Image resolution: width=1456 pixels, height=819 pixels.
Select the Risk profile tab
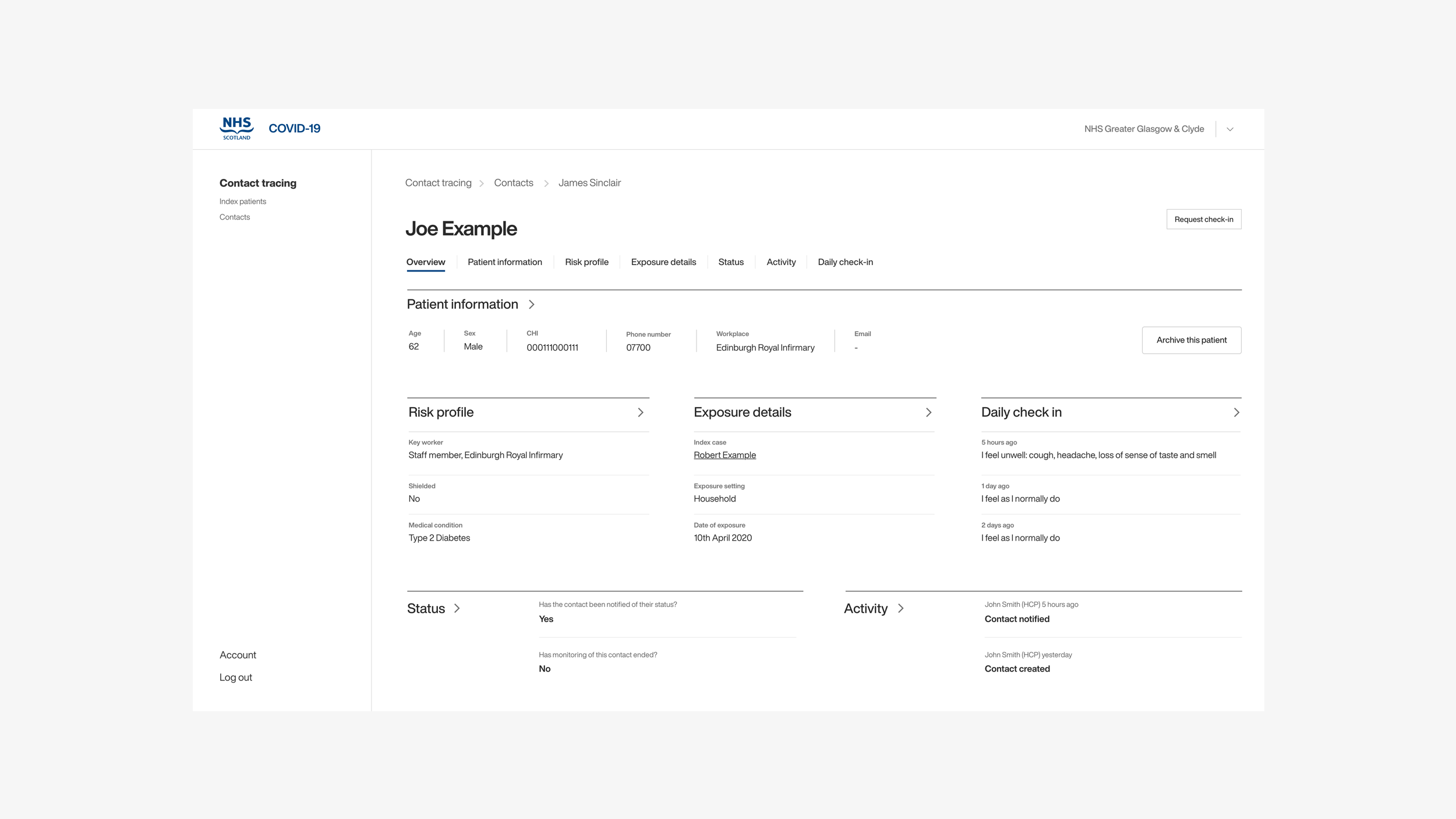click(586, 262)
